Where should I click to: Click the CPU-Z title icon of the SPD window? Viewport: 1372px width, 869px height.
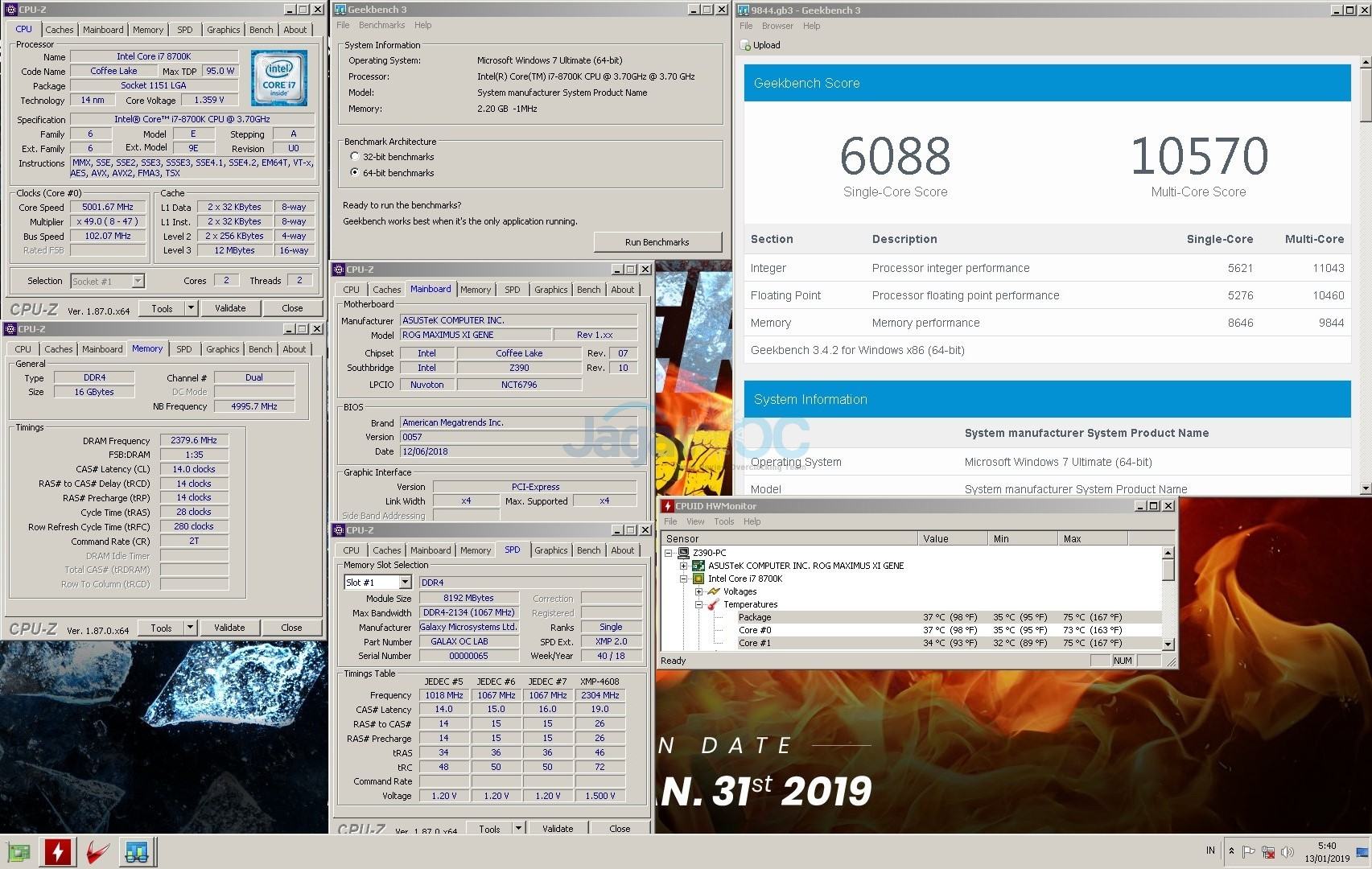point(339,530)
